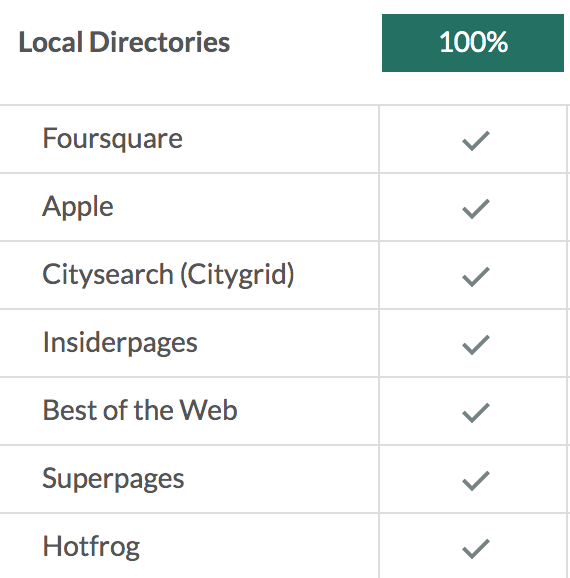
Task: Select the Hotfrog directory label
Action: tap(91, 547)
